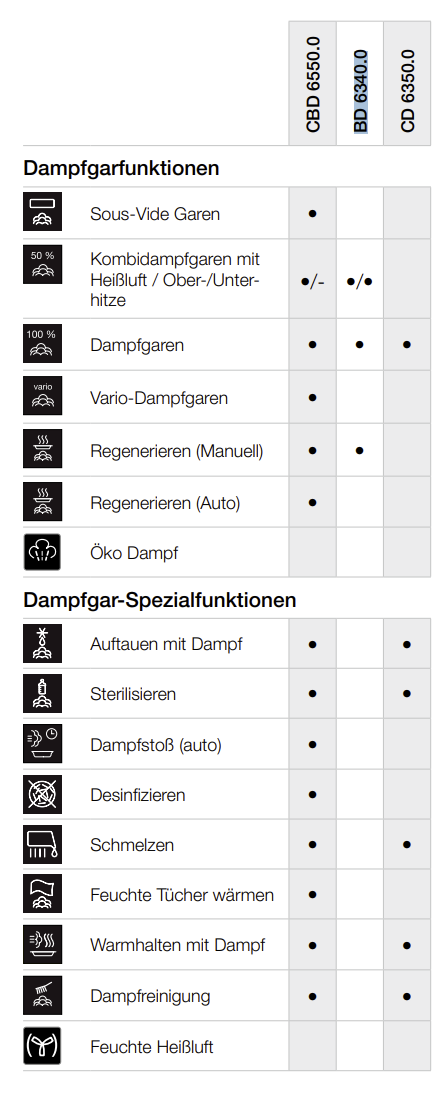Click the CD 6350.0 column header
Image resolution: width=447 pixels, height=1094 pixels.
click(x=407, y=91)
